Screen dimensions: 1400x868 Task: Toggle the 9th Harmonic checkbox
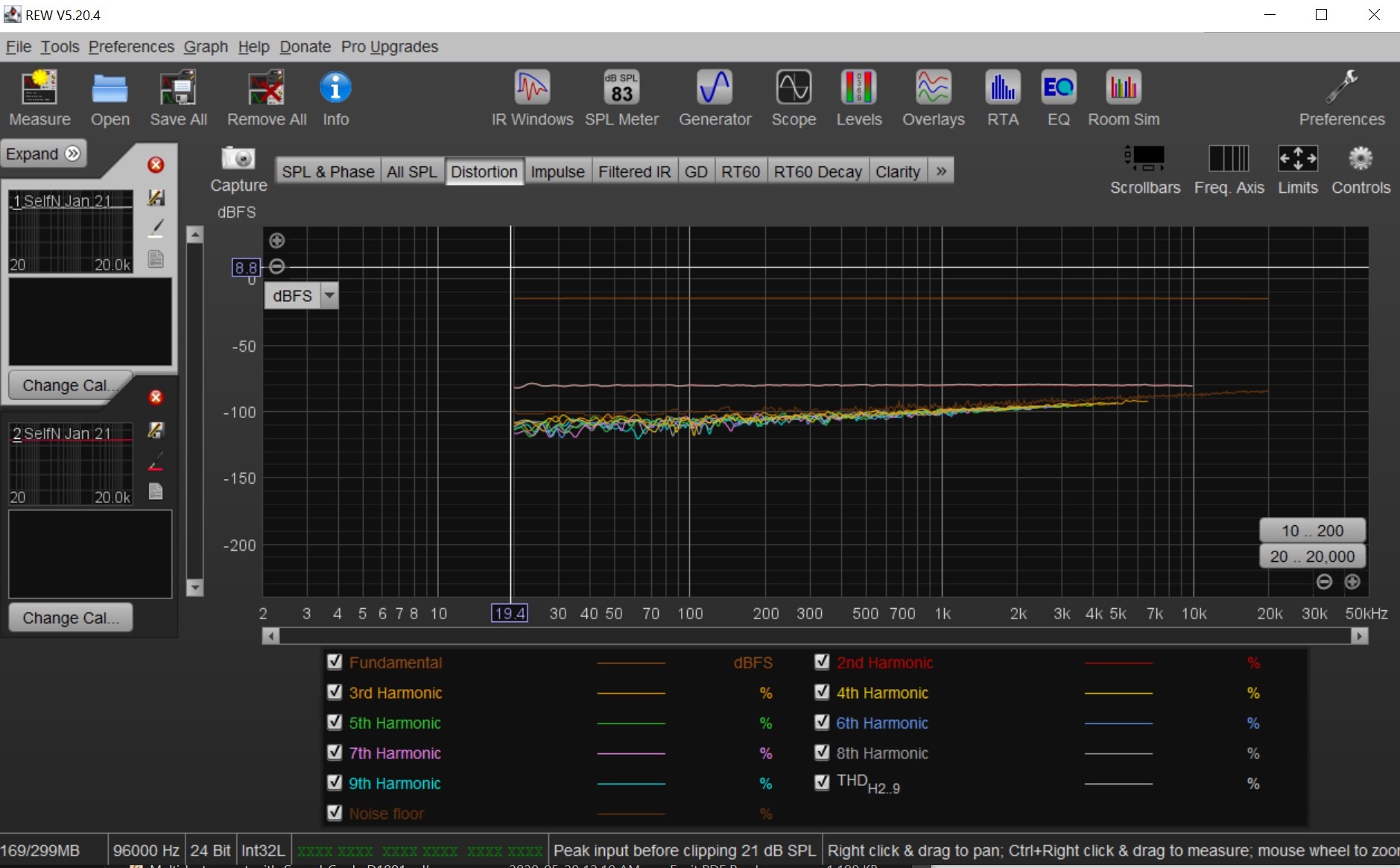pos(335,782)
